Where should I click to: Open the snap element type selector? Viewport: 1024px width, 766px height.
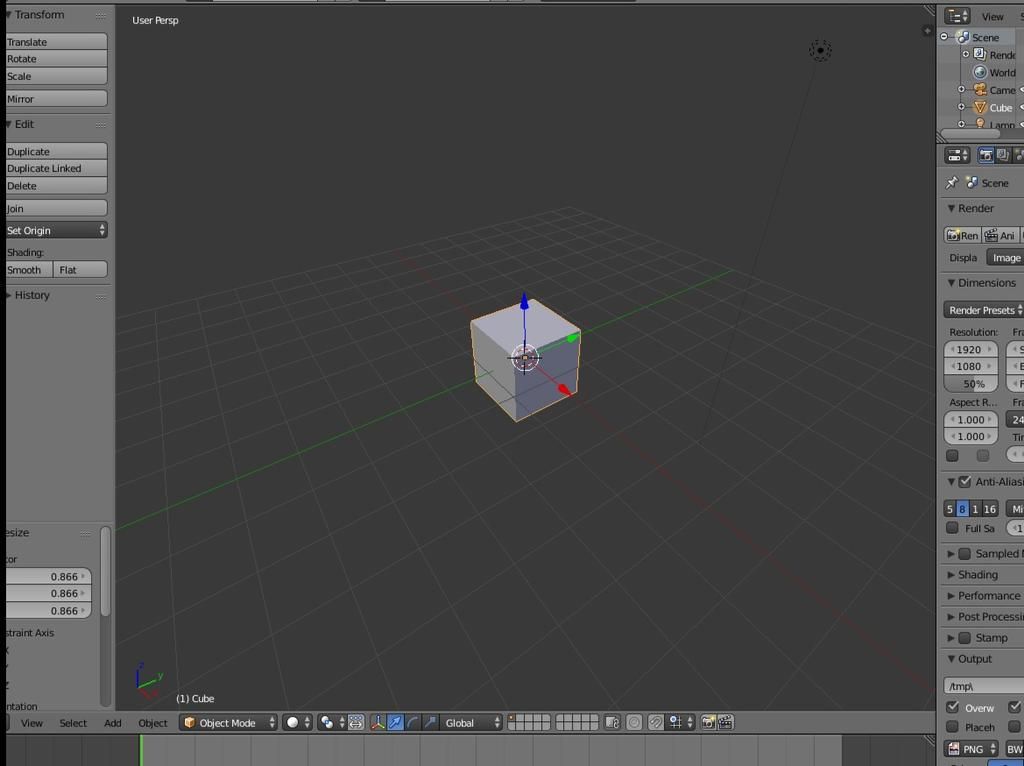680,722
